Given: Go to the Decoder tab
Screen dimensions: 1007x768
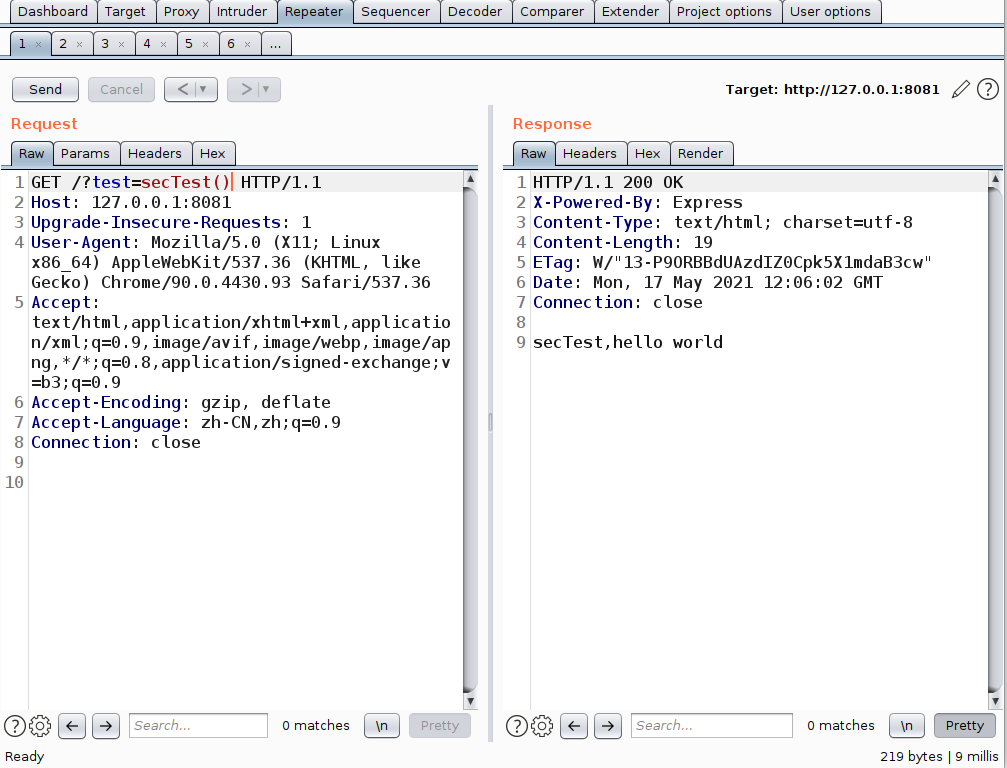Looking at the screenshot, I should click(x=475, y=12).
